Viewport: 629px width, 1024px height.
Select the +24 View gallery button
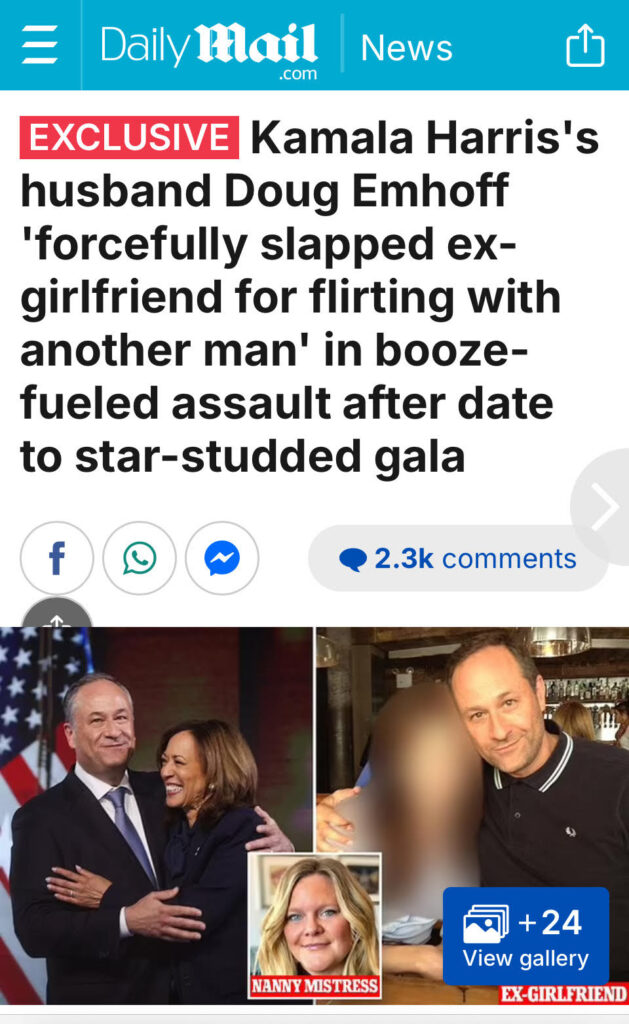[526, 935]
